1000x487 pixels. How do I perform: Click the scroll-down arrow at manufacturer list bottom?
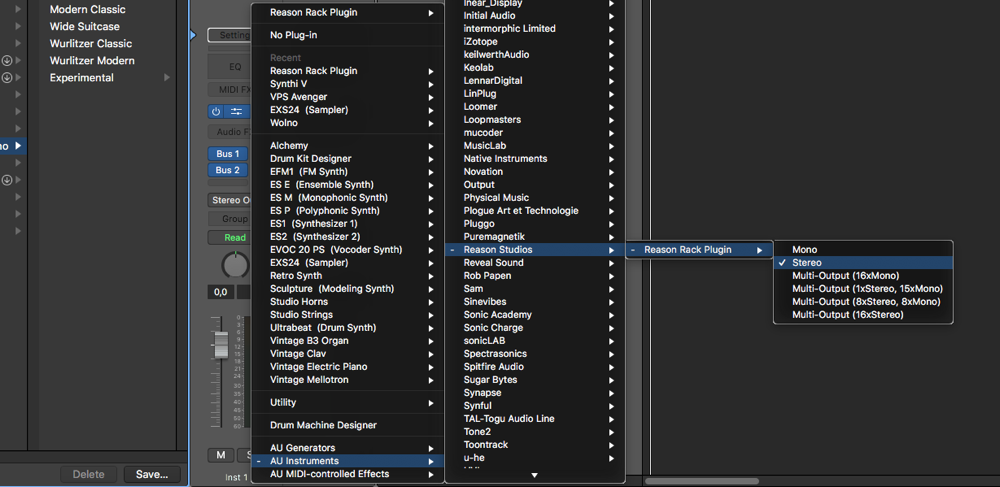point(534,475)
